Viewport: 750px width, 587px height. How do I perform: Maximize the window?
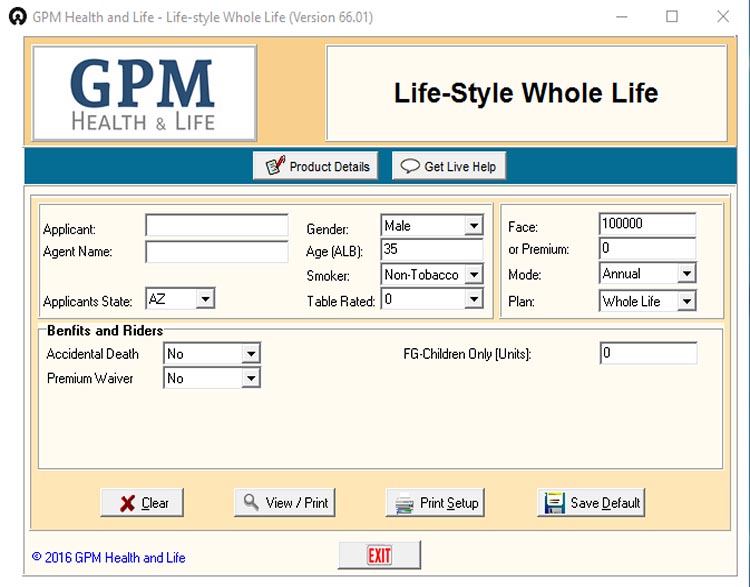point(672,17)
